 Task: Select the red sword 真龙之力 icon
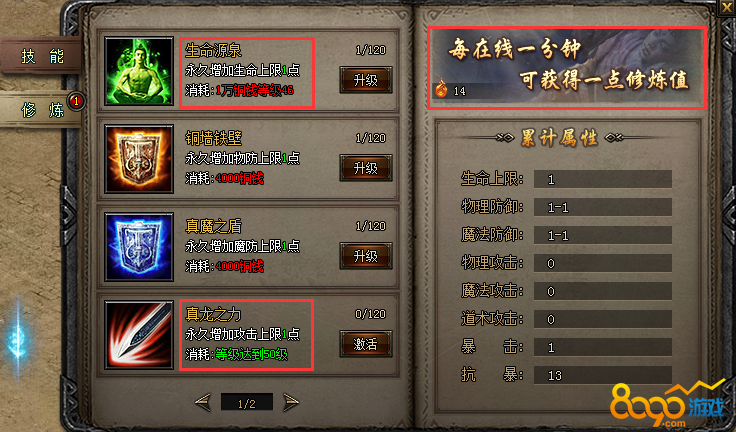point(139,334)
